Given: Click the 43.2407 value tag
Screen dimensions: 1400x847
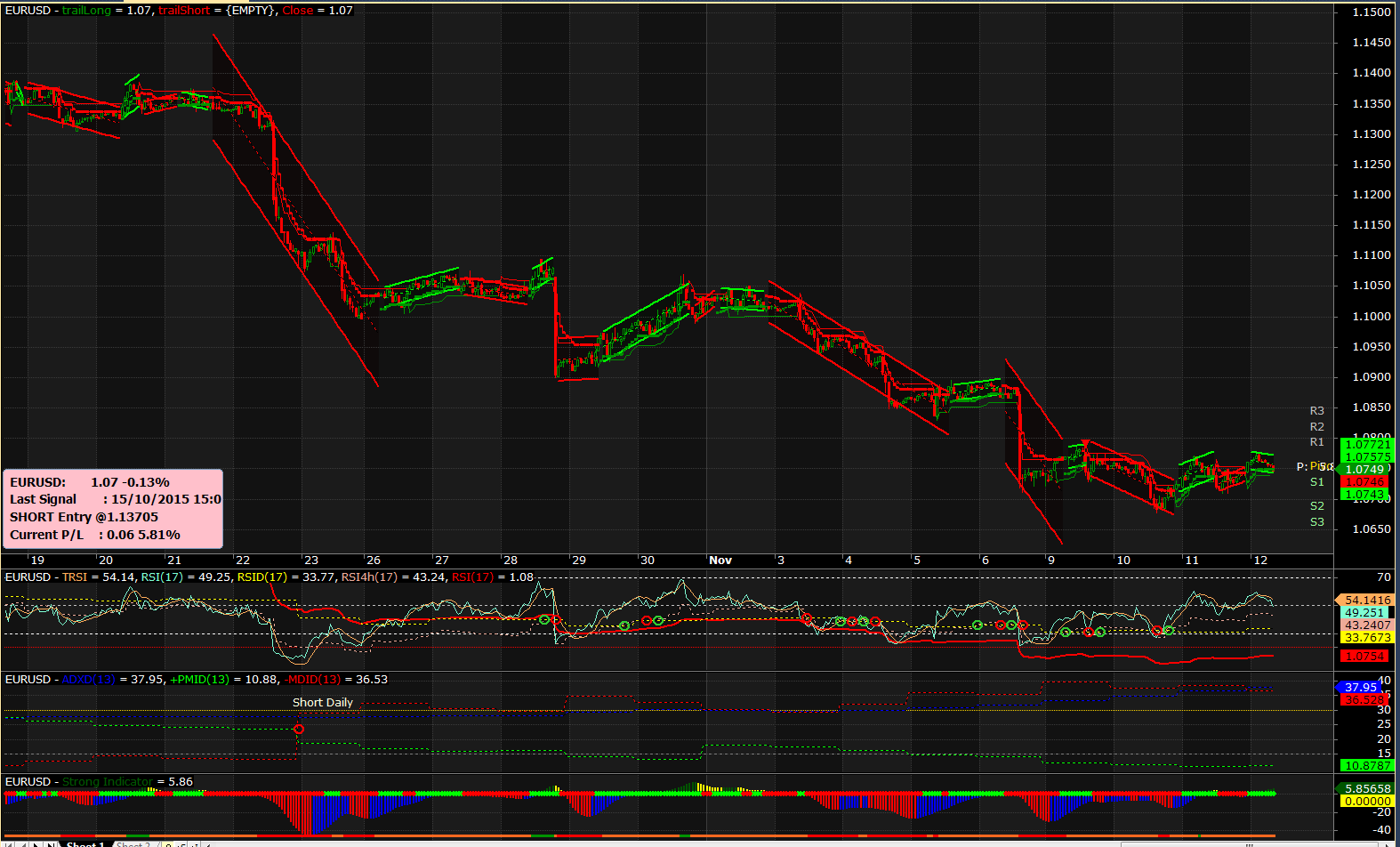Looking at the screenshot, I should [x=1366, y=625].
